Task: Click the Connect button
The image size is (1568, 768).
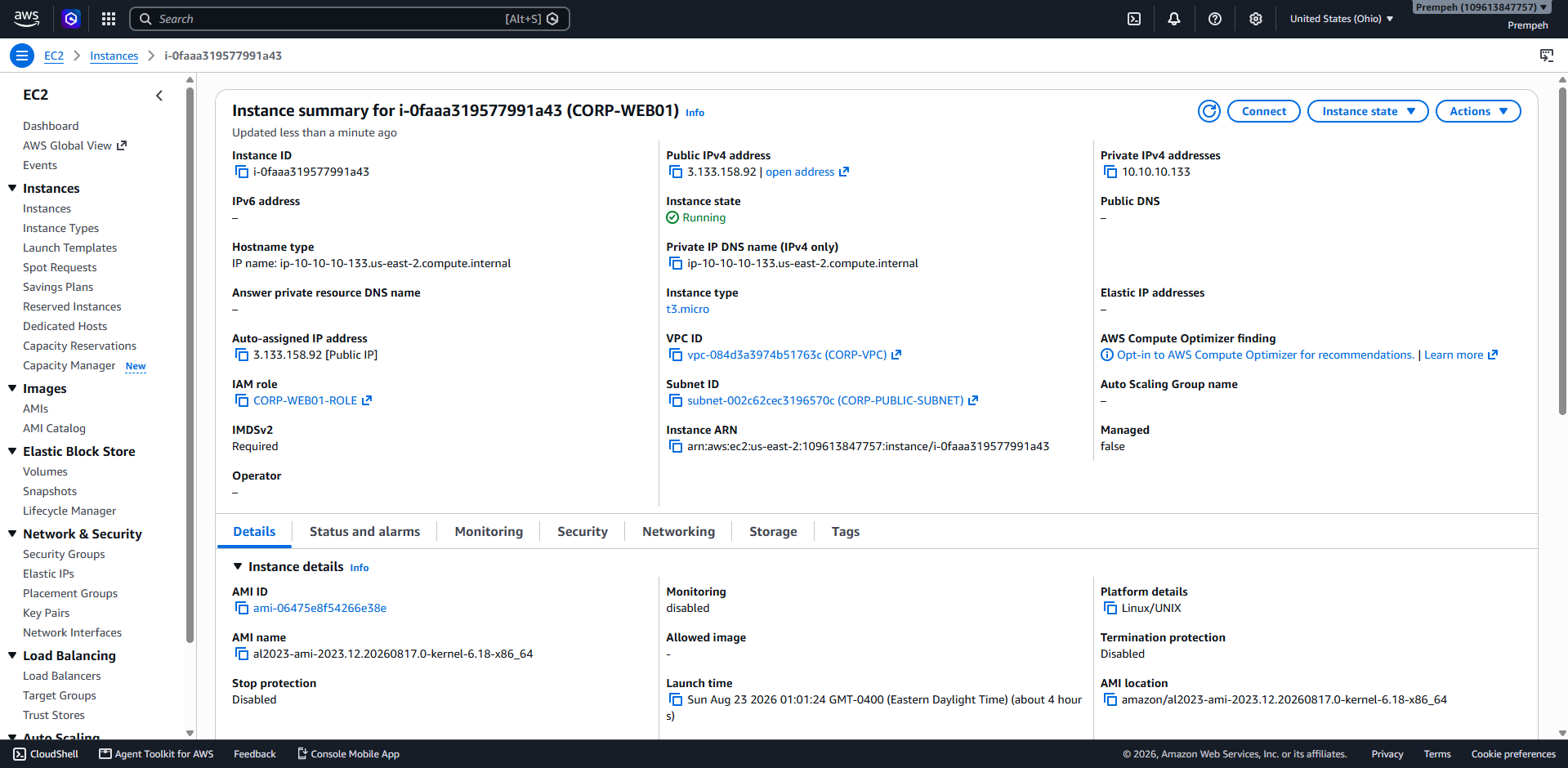Action: point(1264,111)
